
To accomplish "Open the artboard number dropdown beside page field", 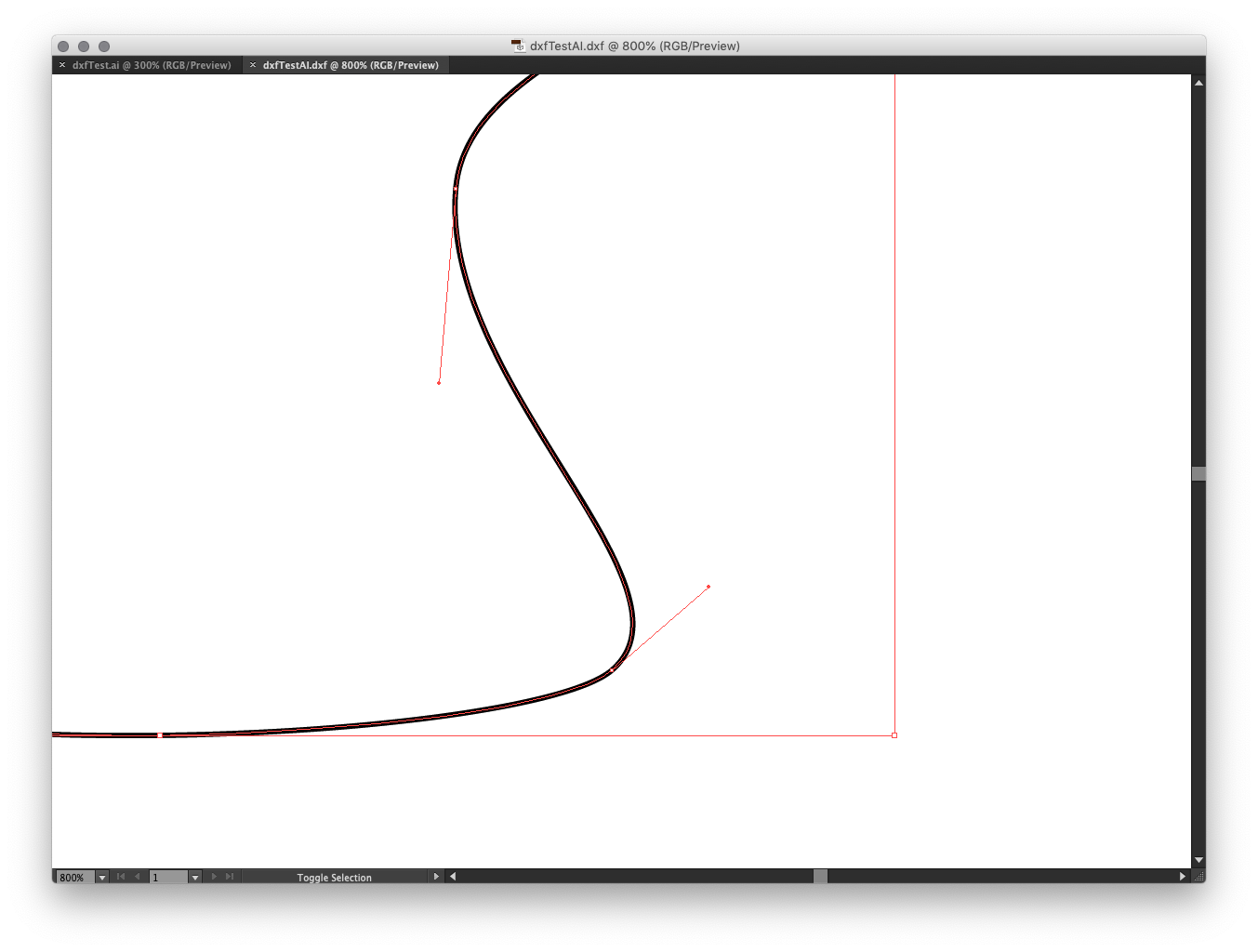I will point(194,876).
